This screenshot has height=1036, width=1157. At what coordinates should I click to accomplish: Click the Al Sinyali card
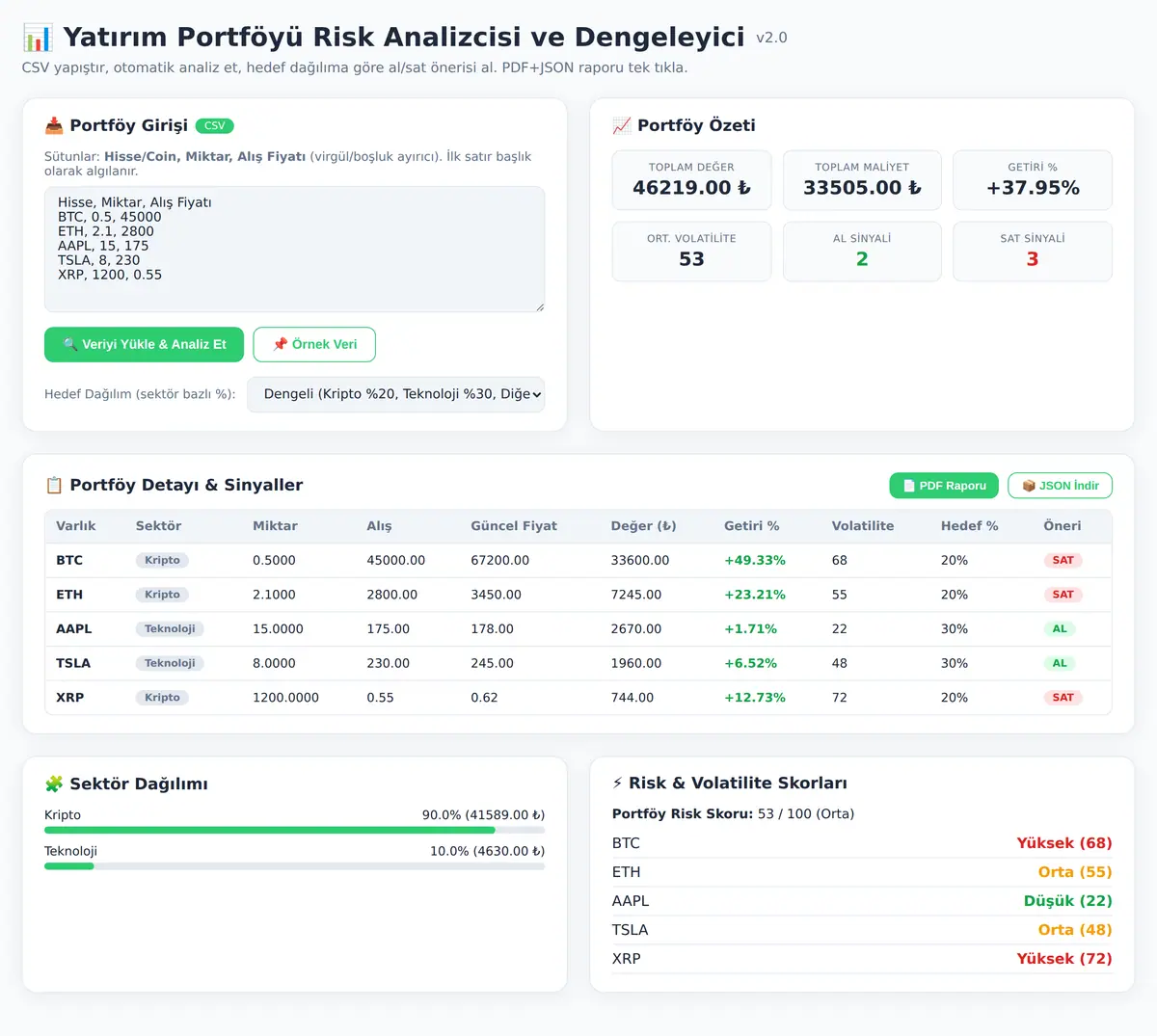(862, 252)
